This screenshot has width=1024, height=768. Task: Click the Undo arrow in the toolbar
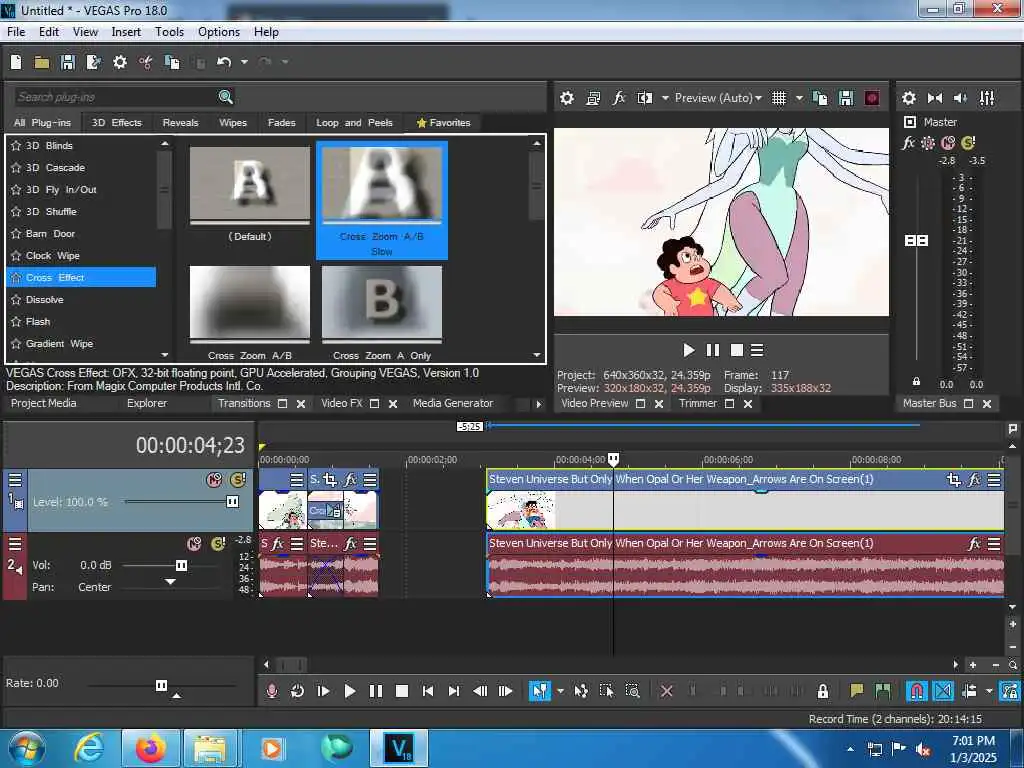coord(224,62)
